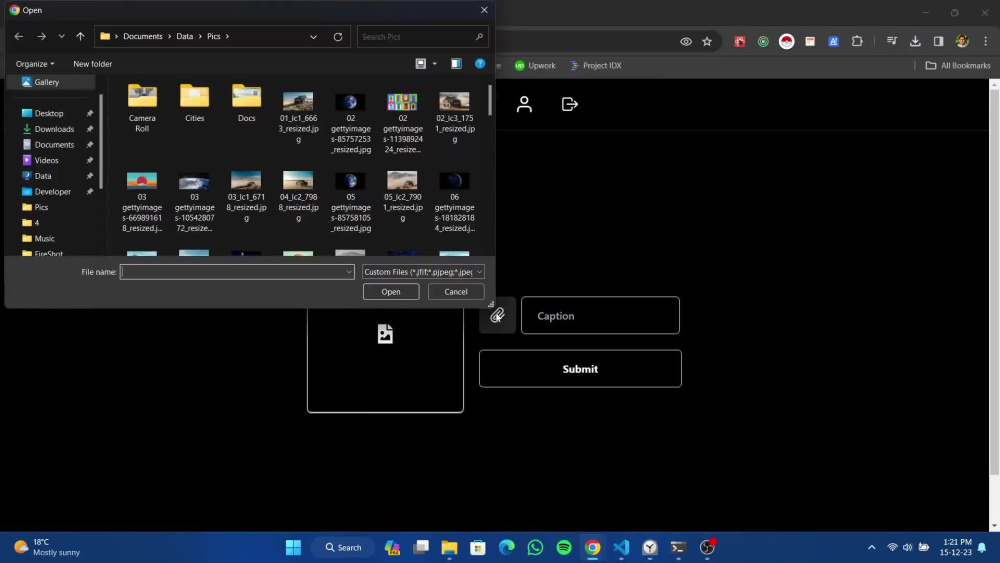Open Spotify from the taskbar
Screen dimensions: 1000x563
pos(564,548)
